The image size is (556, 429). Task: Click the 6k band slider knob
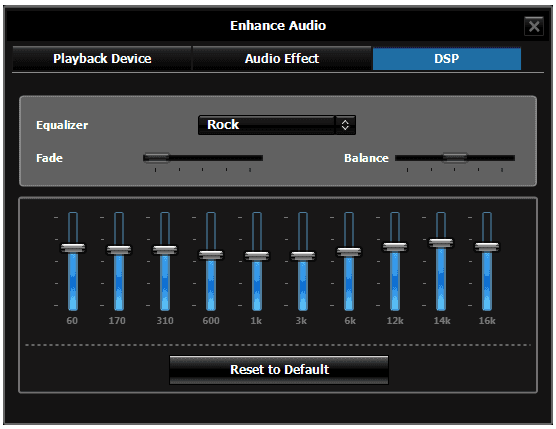pos(349,251)
